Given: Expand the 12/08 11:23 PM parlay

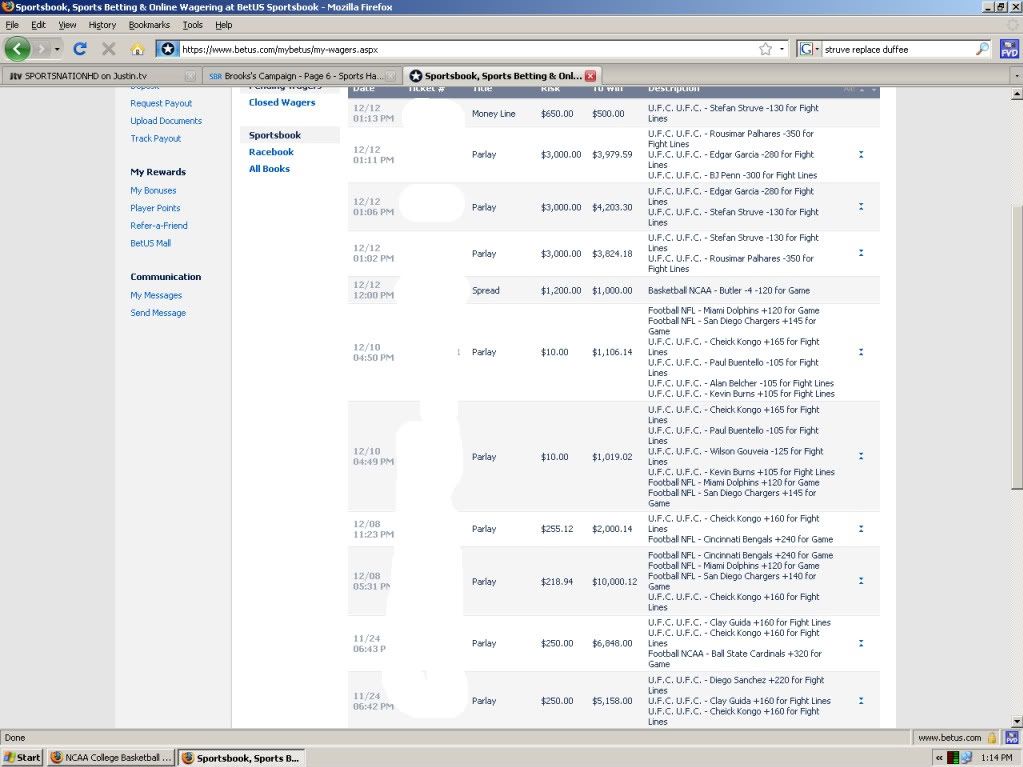Looking at the screenshot, I should pos(861,529).
